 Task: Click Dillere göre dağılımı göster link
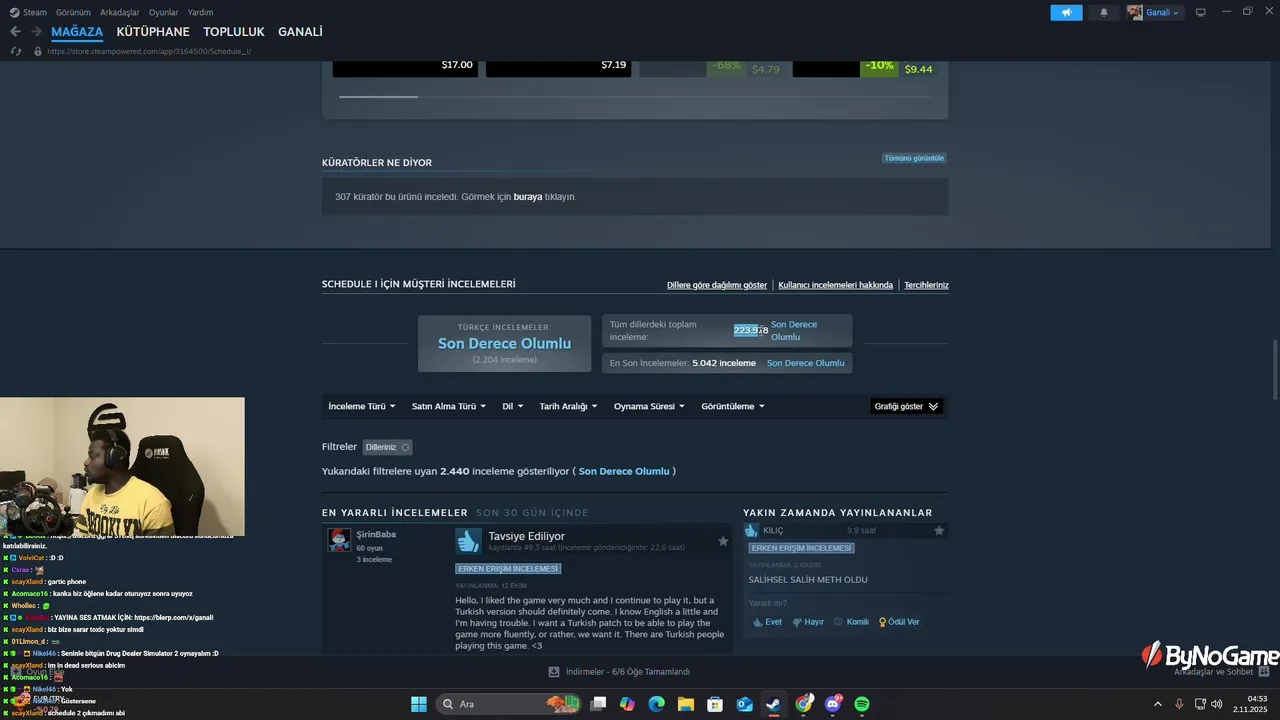(717, 285)
